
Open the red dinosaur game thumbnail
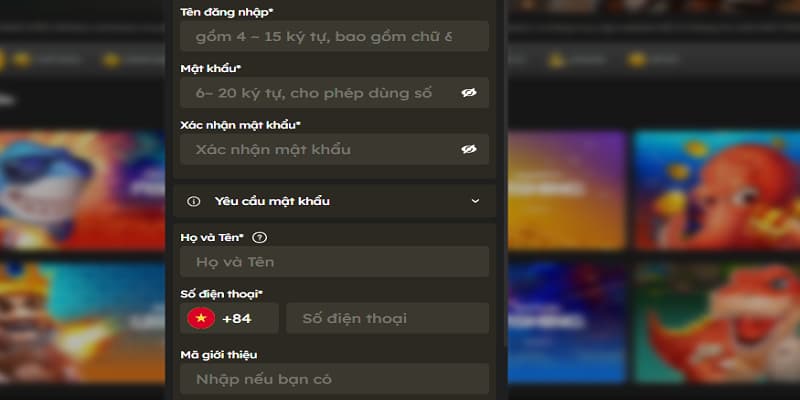(717, 322)
